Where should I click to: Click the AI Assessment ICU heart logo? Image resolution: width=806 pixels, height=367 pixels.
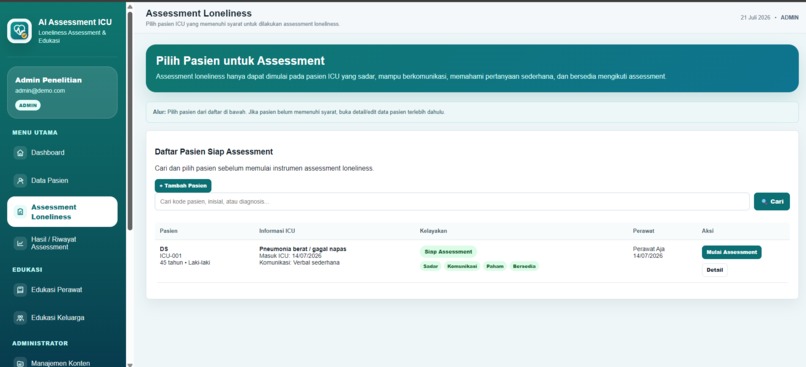pyautogui.click(x=20, y=31)
